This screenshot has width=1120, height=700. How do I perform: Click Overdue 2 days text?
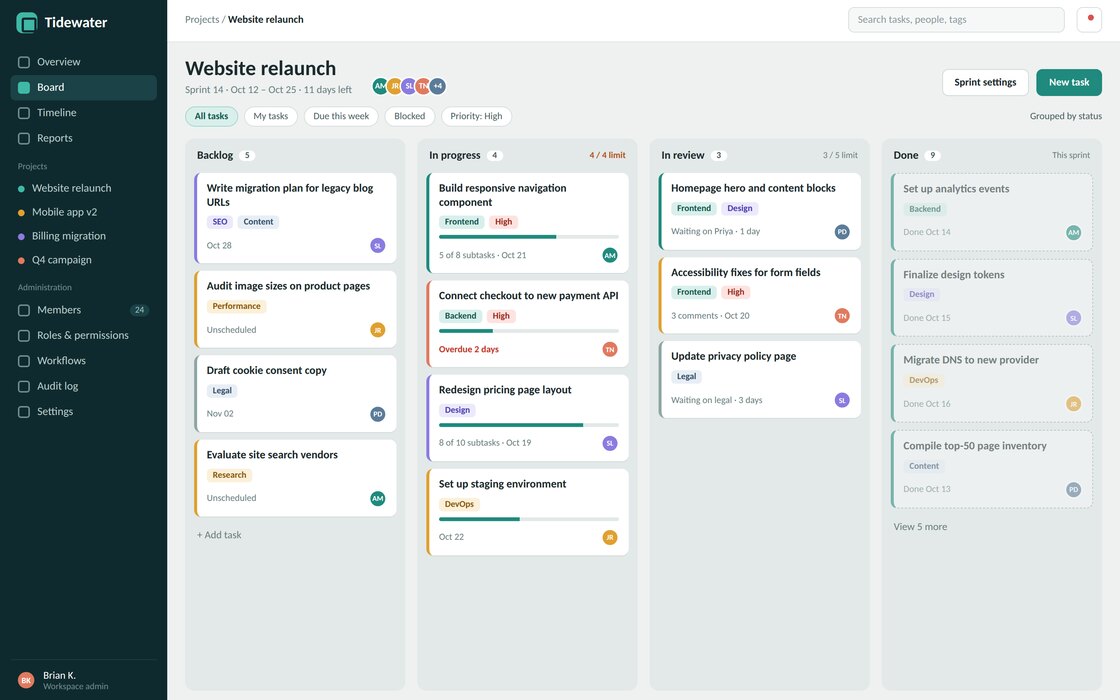[x=469, y=349]
